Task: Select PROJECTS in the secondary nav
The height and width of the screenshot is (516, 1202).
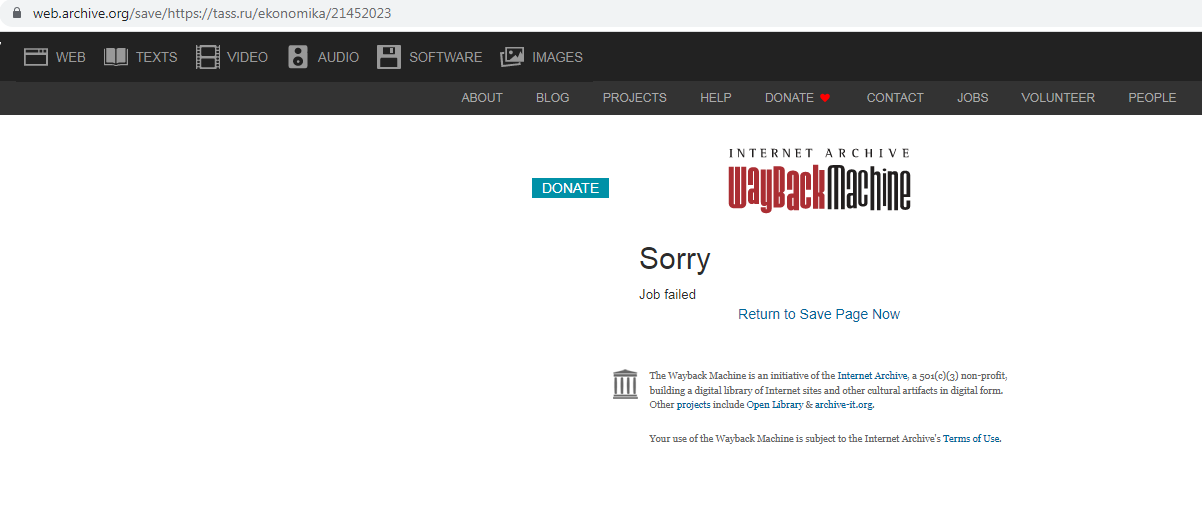Action: [635, 98]
